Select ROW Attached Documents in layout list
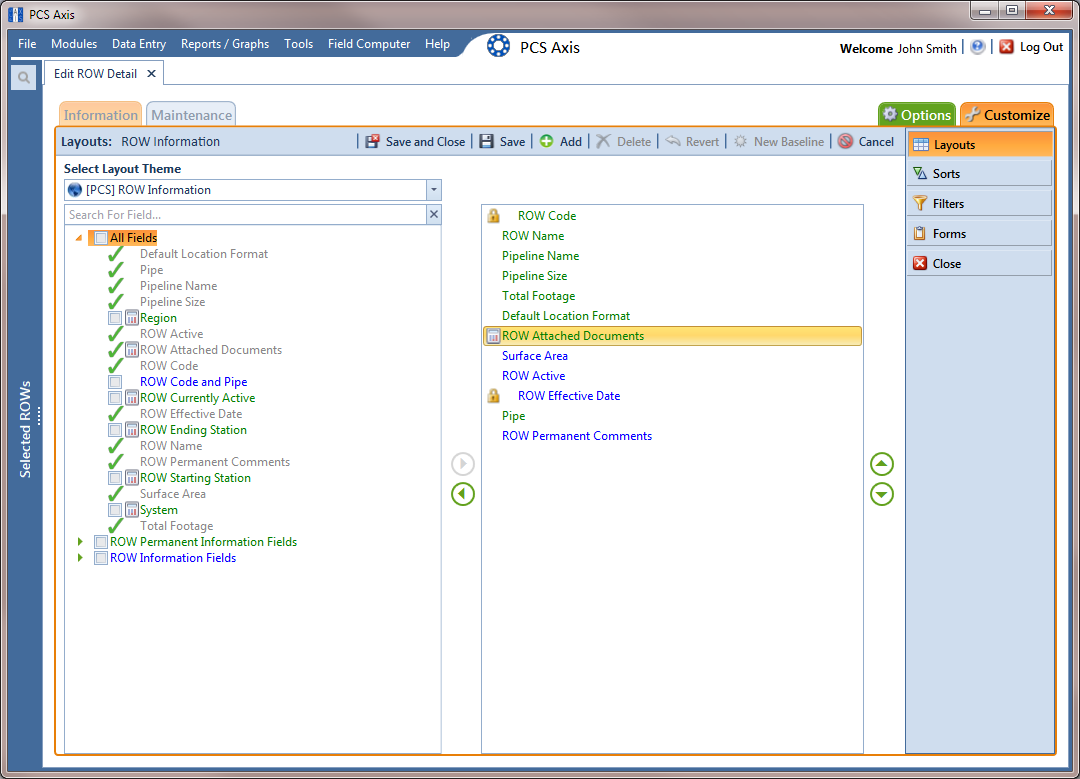The width and height of the screenshot is (1080, 779). [672, 335]
